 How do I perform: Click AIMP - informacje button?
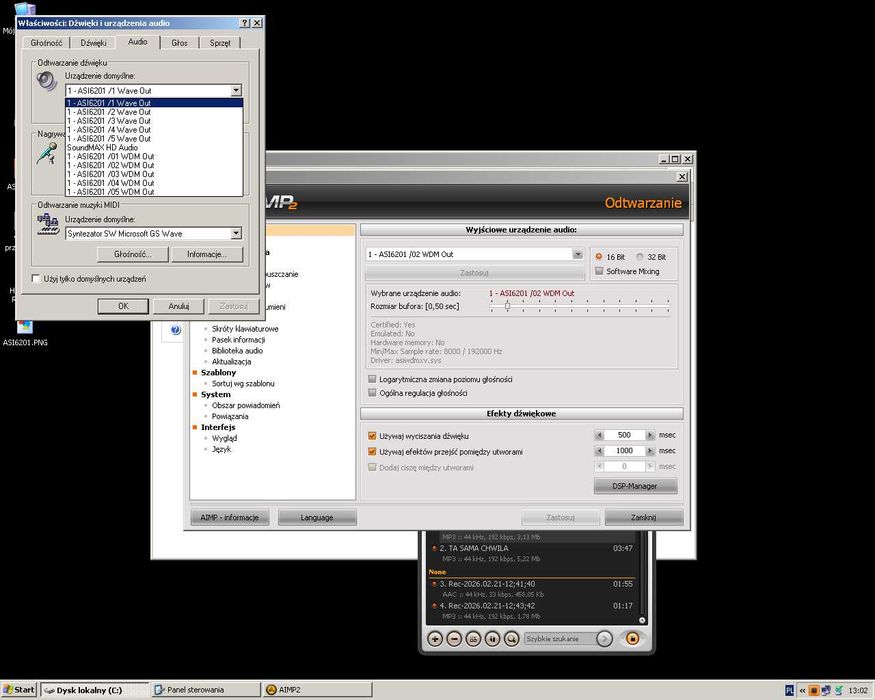tap(229, 517)
